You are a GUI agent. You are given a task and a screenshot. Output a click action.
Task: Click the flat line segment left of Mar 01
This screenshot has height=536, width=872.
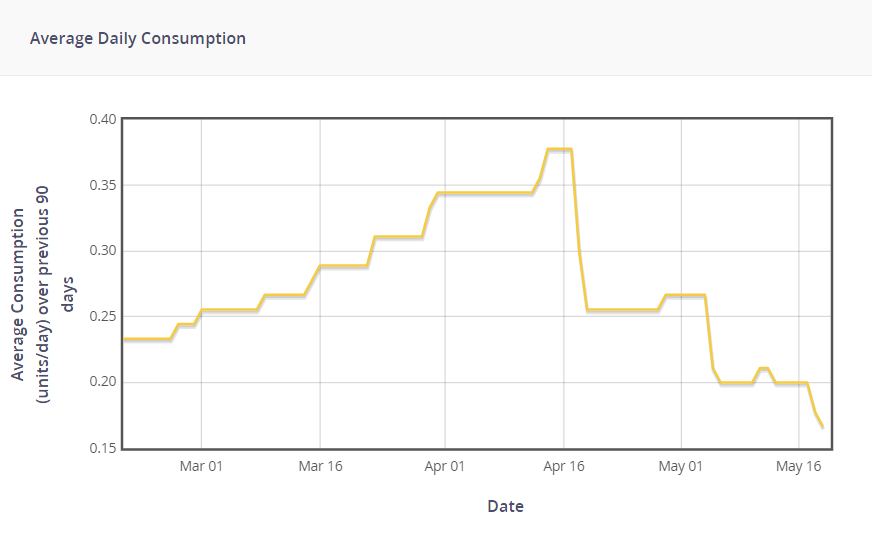147,339
